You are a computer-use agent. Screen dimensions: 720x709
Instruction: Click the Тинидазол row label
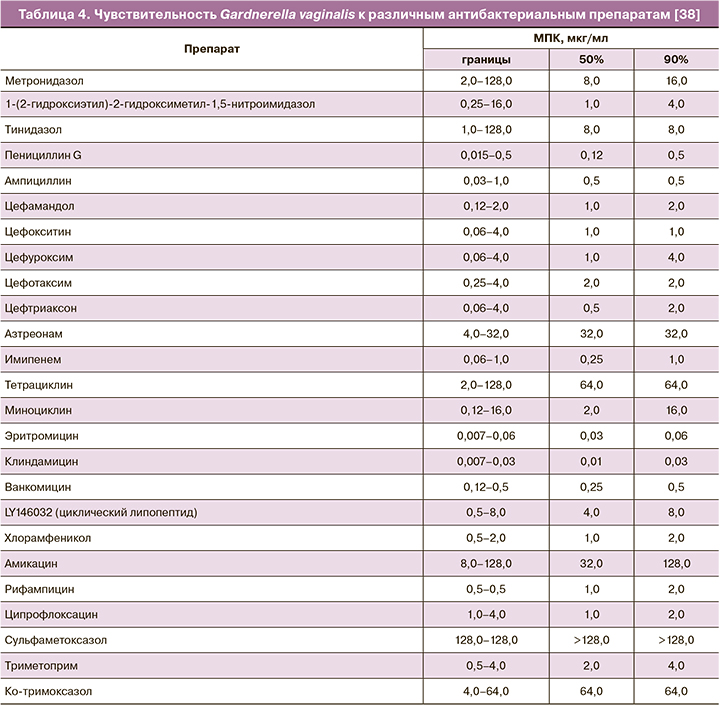click(x=35, y=129)
